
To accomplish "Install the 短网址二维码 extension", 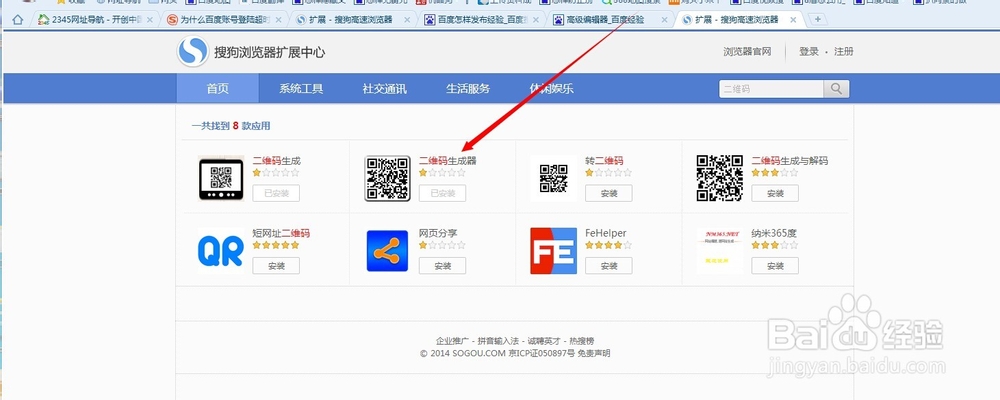I will pos(276,266).
